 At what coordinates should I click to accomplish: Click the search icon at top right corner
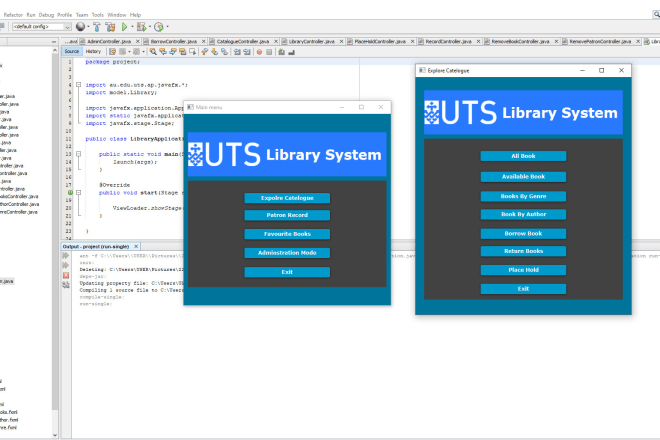656,15
